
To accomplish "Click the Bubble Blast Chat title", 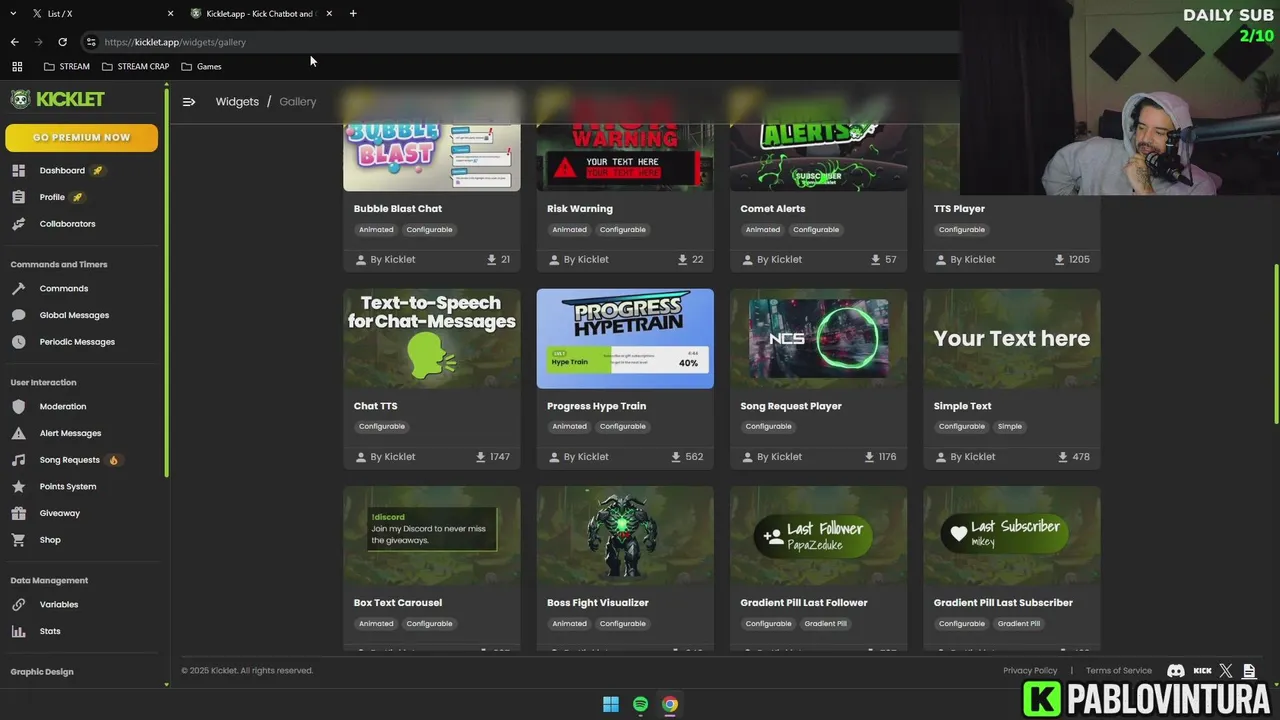I will [397, 209].
